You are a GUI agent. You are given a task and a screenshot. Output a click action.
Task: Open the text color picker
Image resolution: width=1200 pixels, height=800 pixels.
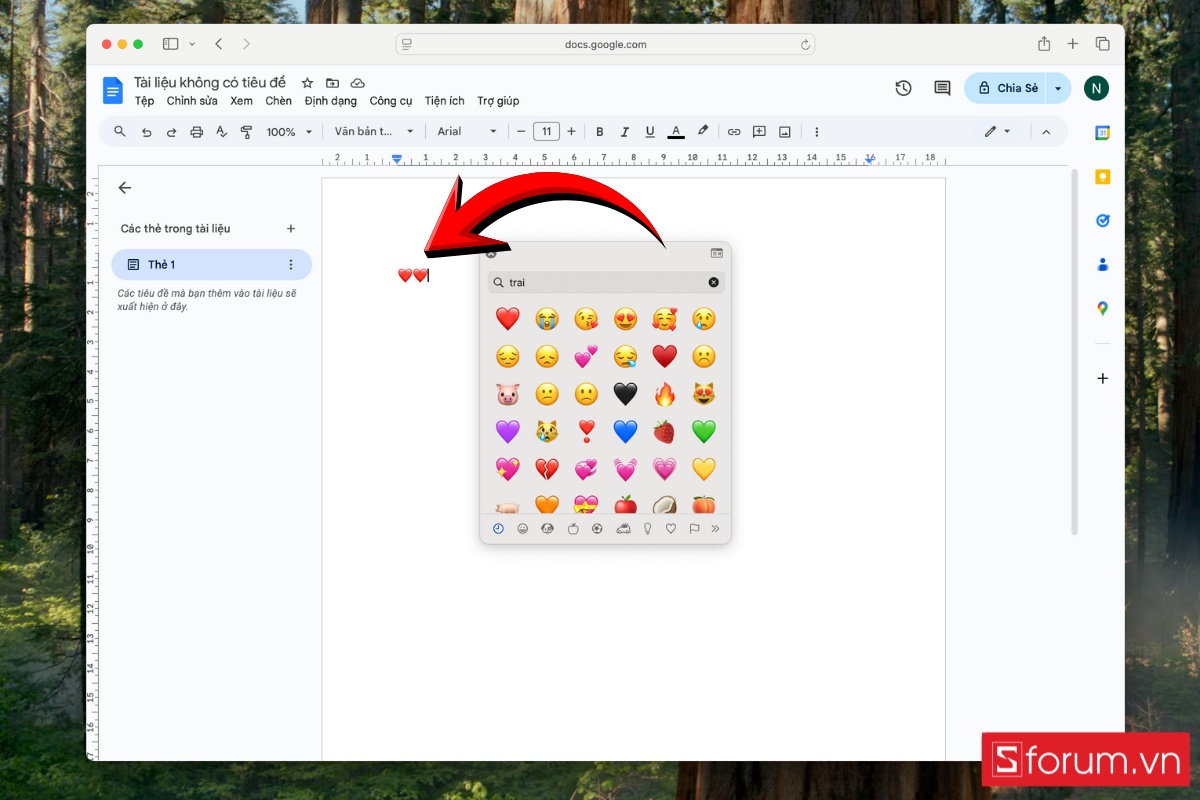(x=676, y=131)
